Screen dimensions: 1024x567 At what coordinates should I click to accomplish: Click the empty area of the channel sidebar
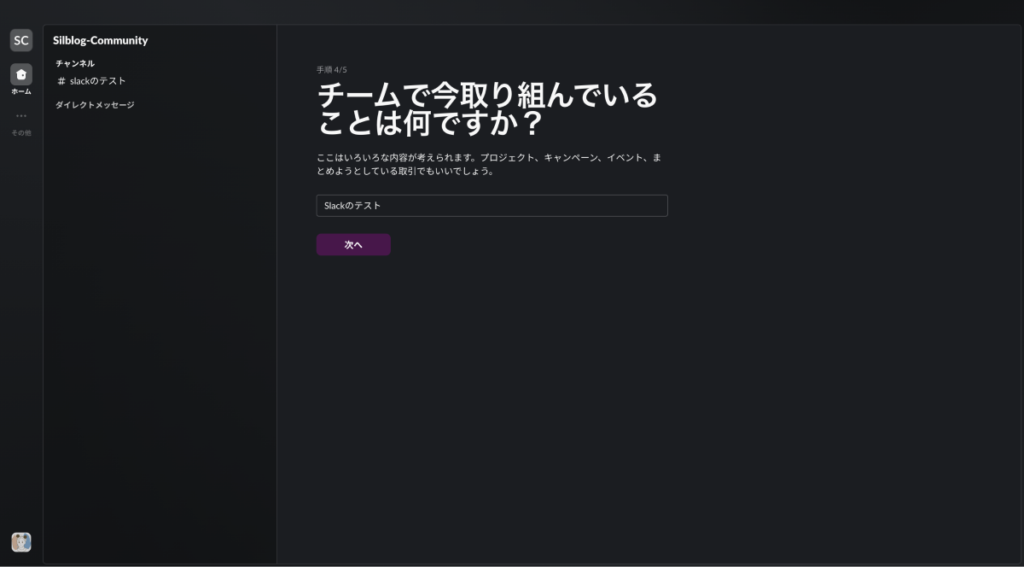(160, 330)
